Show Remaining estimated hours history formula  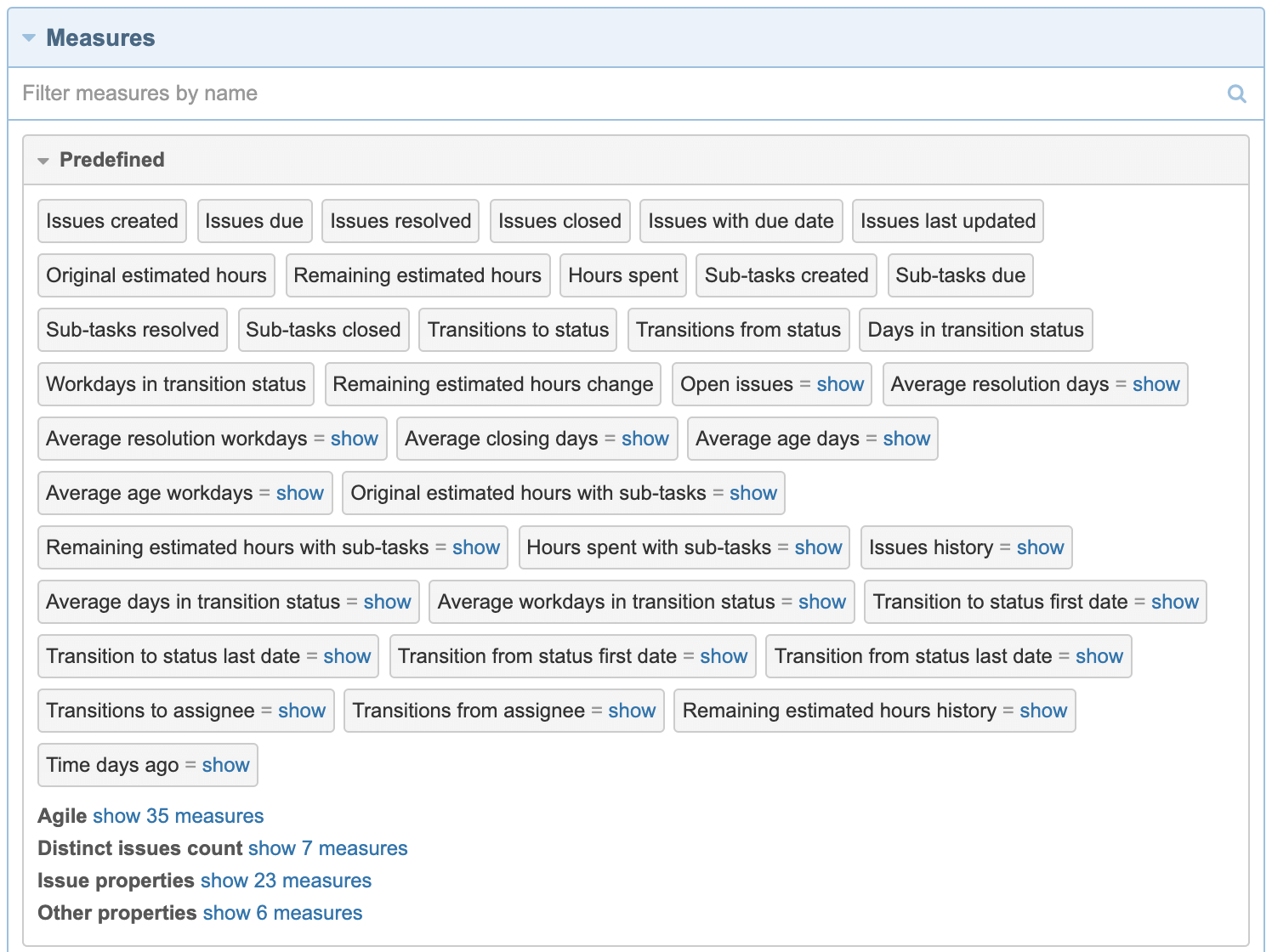click(1043, 711)
